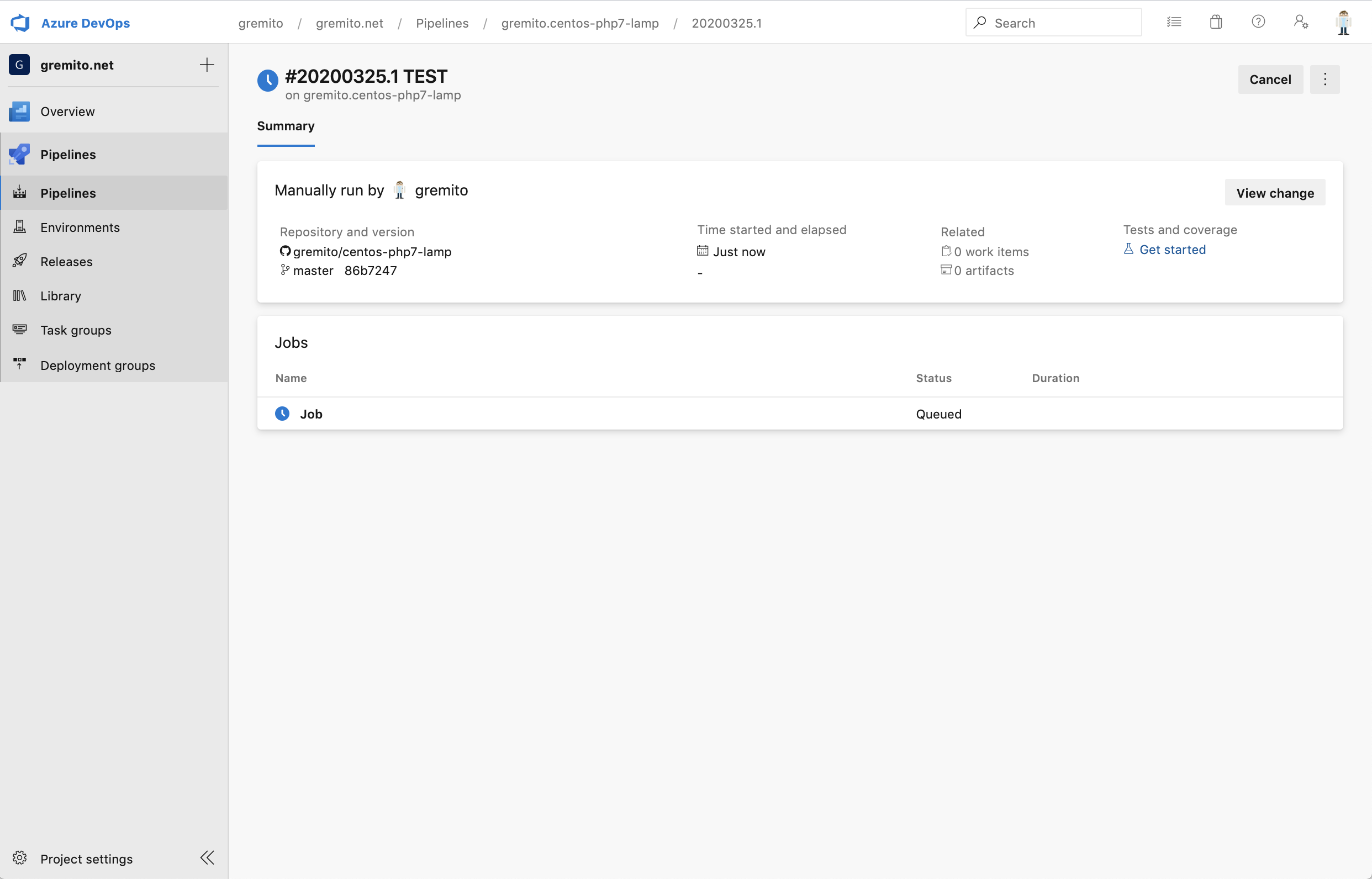
Task: Collapse the sidebar with double chevron icon
Action: click(x=207, y=857)
